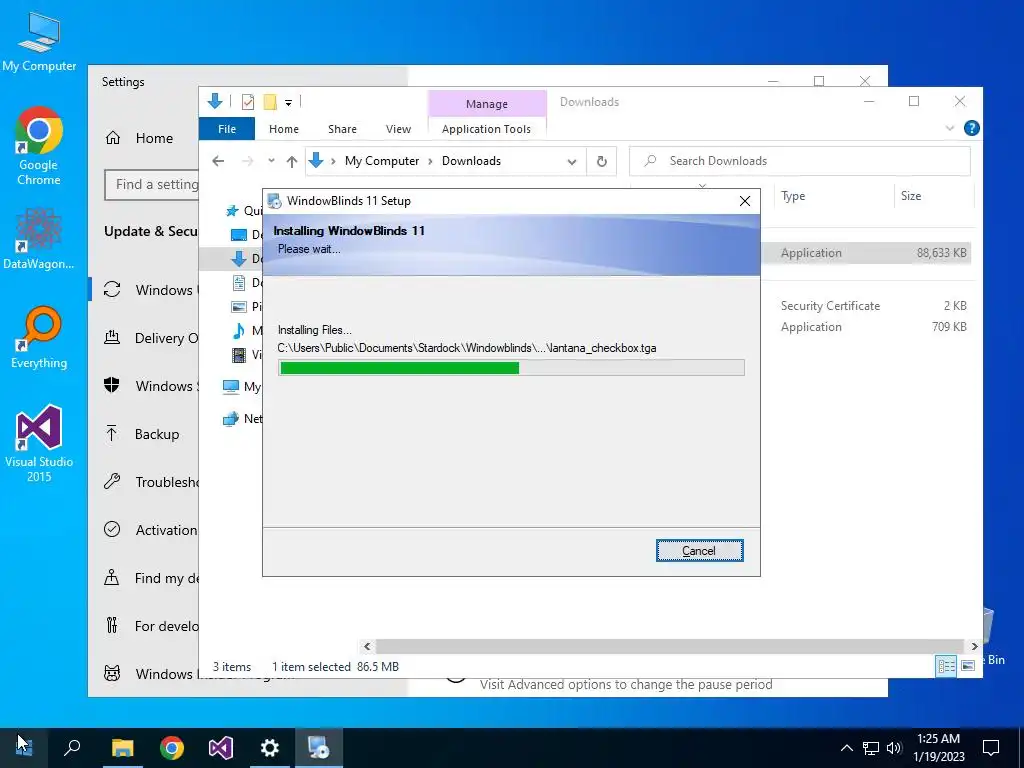Close the WindowBlinds 11 Setup dialog
Viewport: 1024px width, 768px height.
coord(744,201)
